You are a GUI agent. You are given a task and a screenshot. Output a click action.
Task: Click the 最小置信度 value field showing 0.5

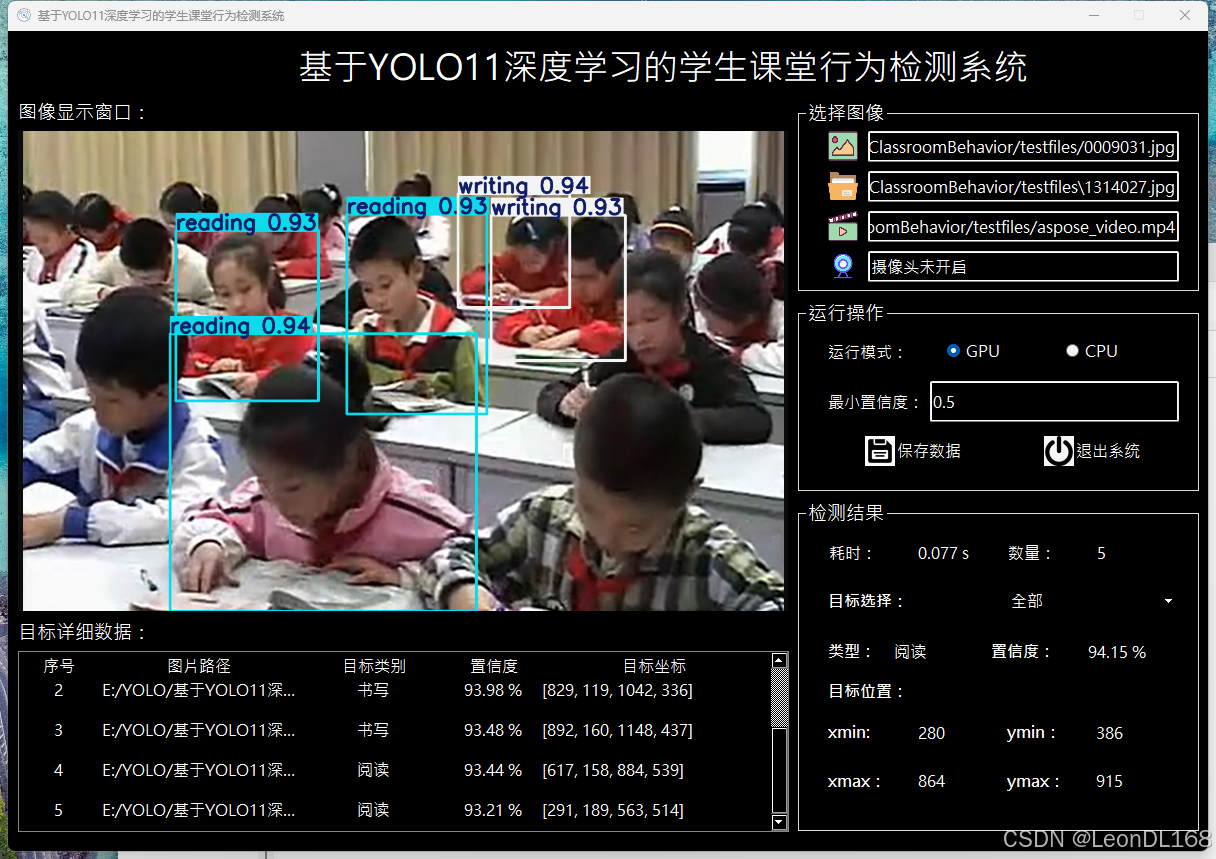coord(1054,401)
